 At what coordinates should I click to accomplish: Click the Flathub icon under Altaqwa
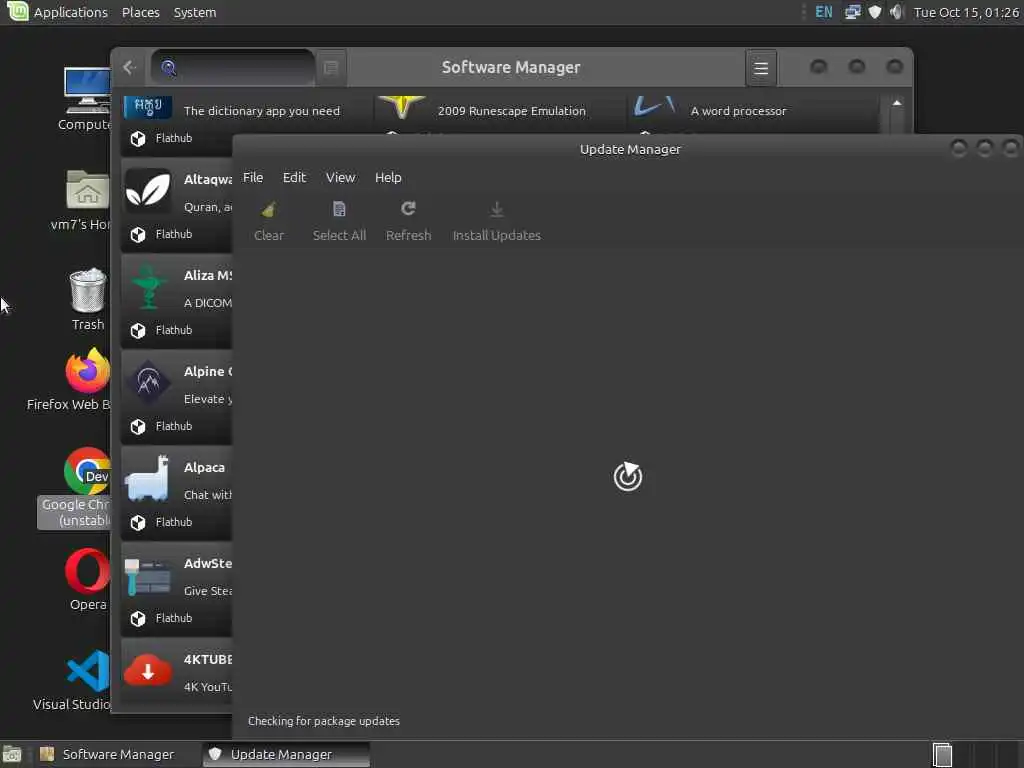(138, 234)
